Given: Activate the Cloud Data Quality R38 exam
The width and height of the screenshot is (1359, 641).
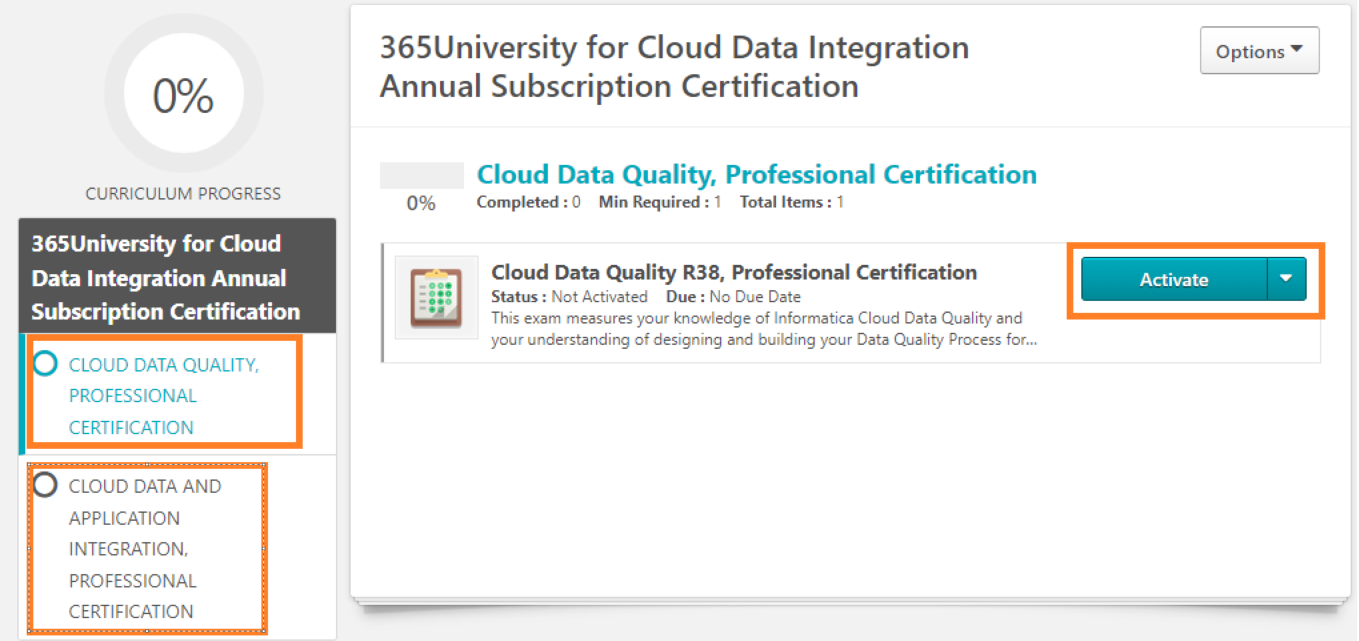Looking at the screenshot, I should pos(1174,279).
